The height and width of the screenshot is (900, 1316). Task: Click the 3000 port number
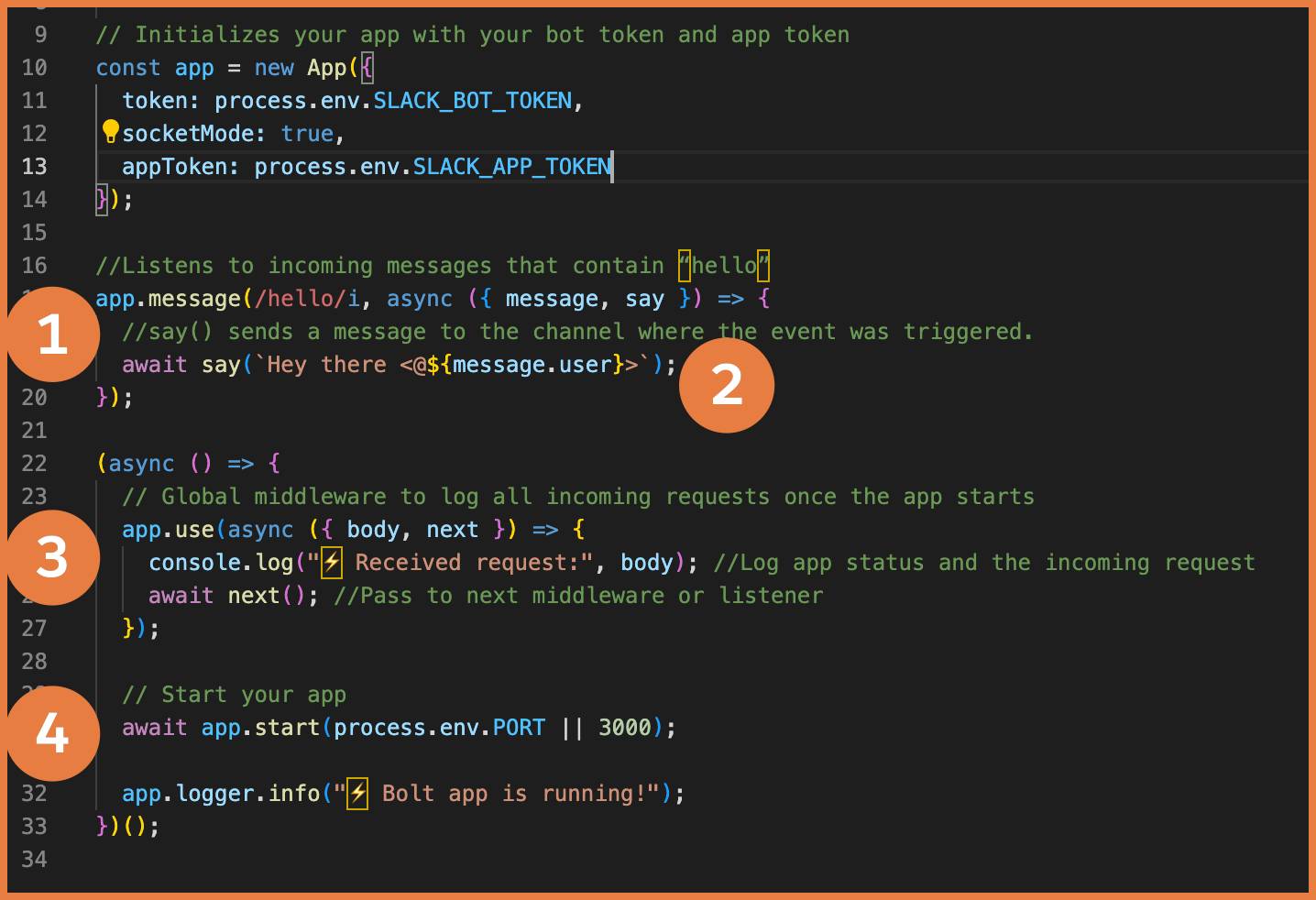pyautogui.click(x=624, y=728)
